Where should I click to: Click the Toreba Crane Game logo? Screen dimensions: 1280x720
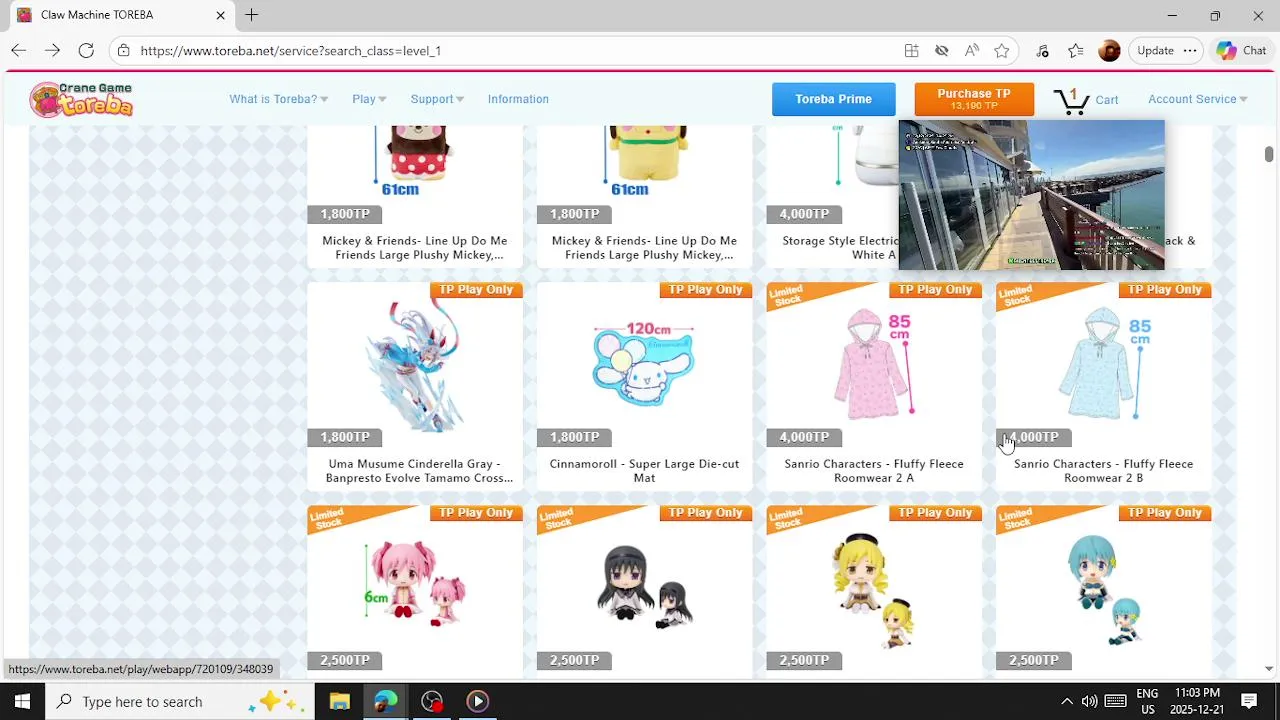(x=81, y=99)
